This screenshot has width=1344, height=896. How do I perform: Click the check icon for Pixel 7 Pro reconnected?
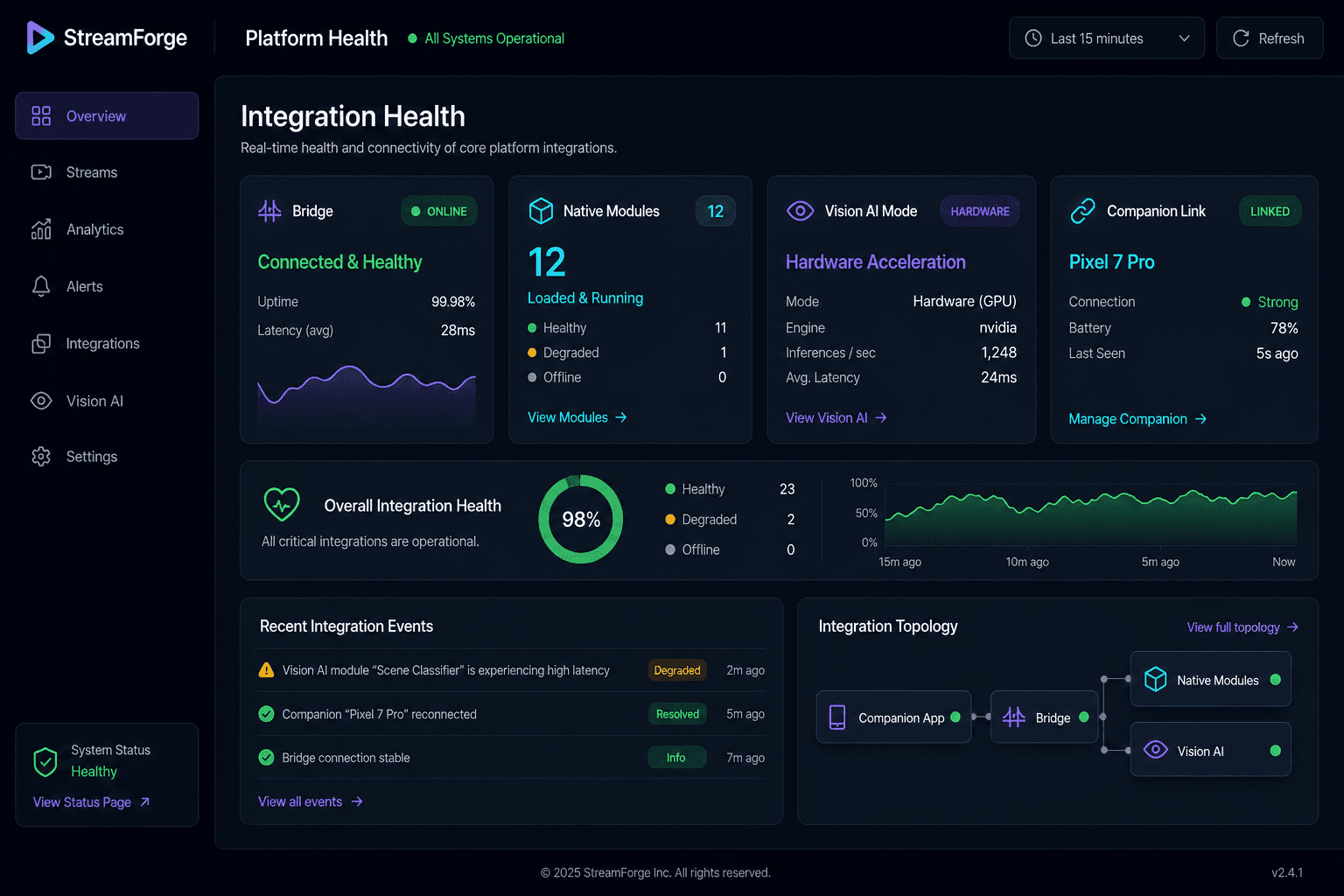tap(266, 714)
